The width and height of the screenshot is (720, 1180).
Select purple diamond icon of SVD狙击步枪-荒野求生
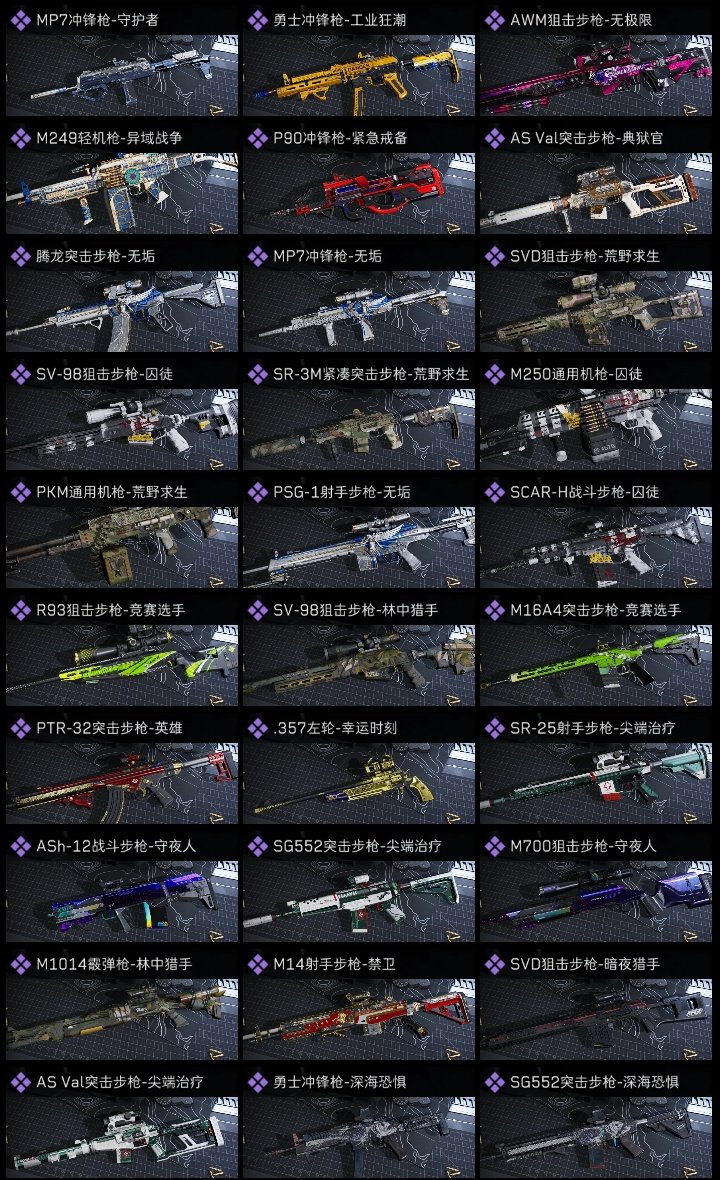(x=494, y=256)
